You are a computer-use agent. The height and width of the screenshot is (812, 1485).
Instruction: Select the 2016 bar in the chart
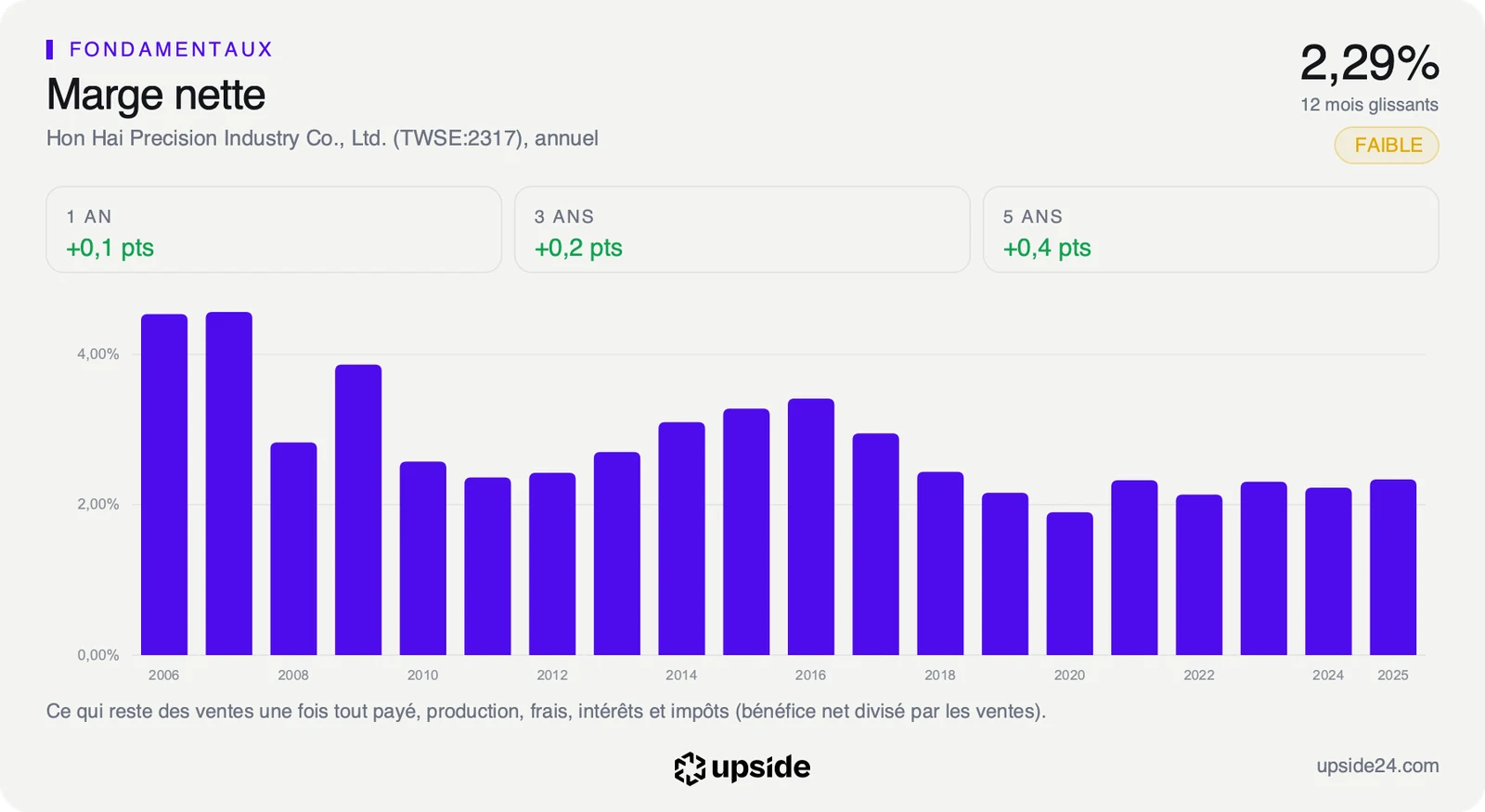coord(811,527)
